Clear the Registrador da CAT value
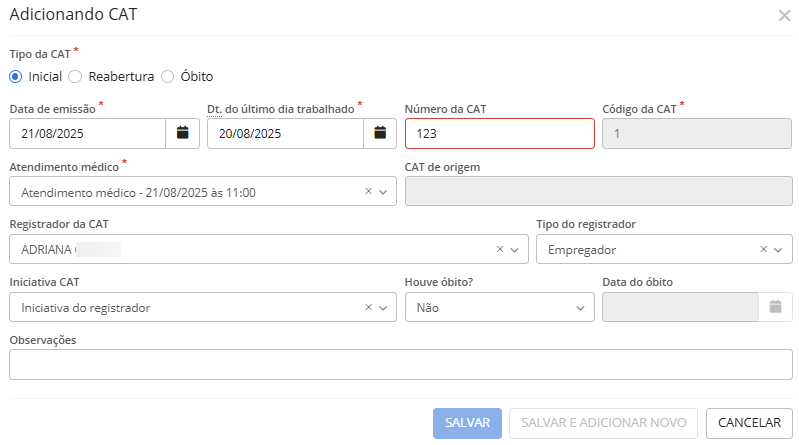Screen dimensions: 799x445 [500, 249]
